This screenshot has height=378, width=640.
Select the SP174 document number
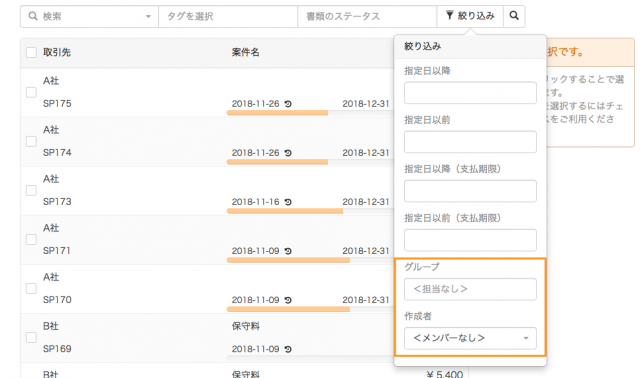pos(57,153)
